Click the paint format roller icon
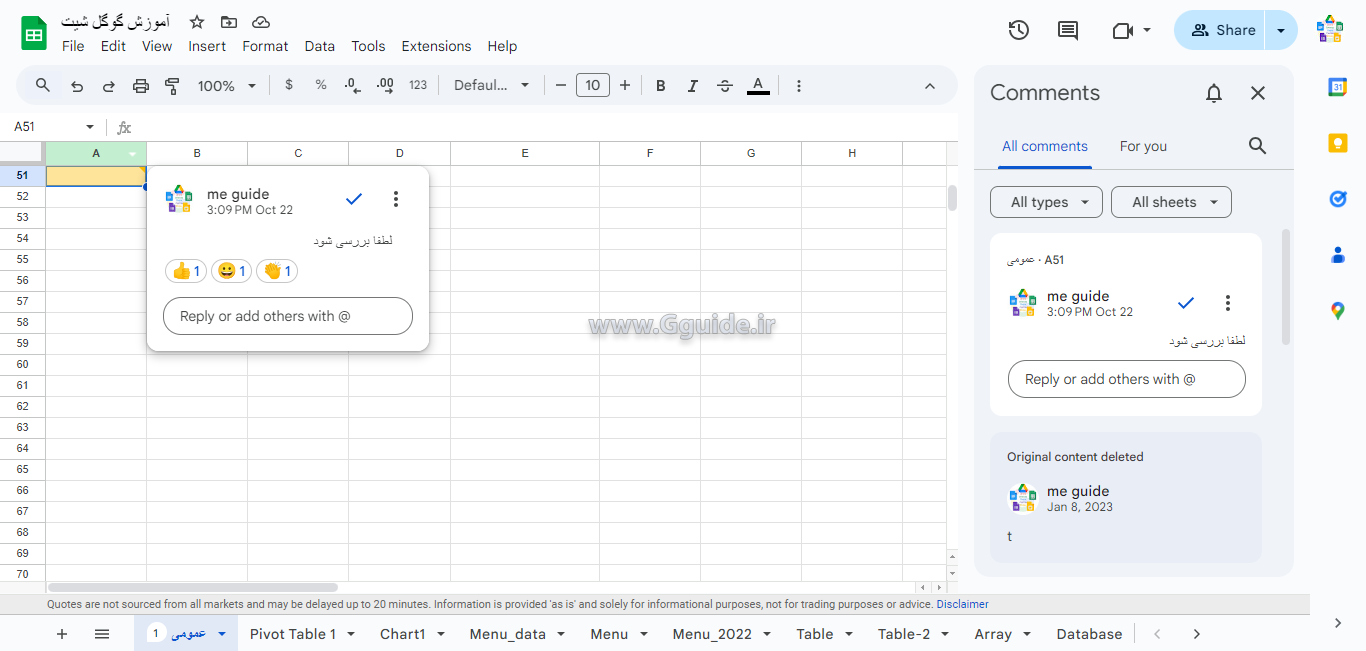This screenshot has width=1366, height=651. [x=172, y=86]
